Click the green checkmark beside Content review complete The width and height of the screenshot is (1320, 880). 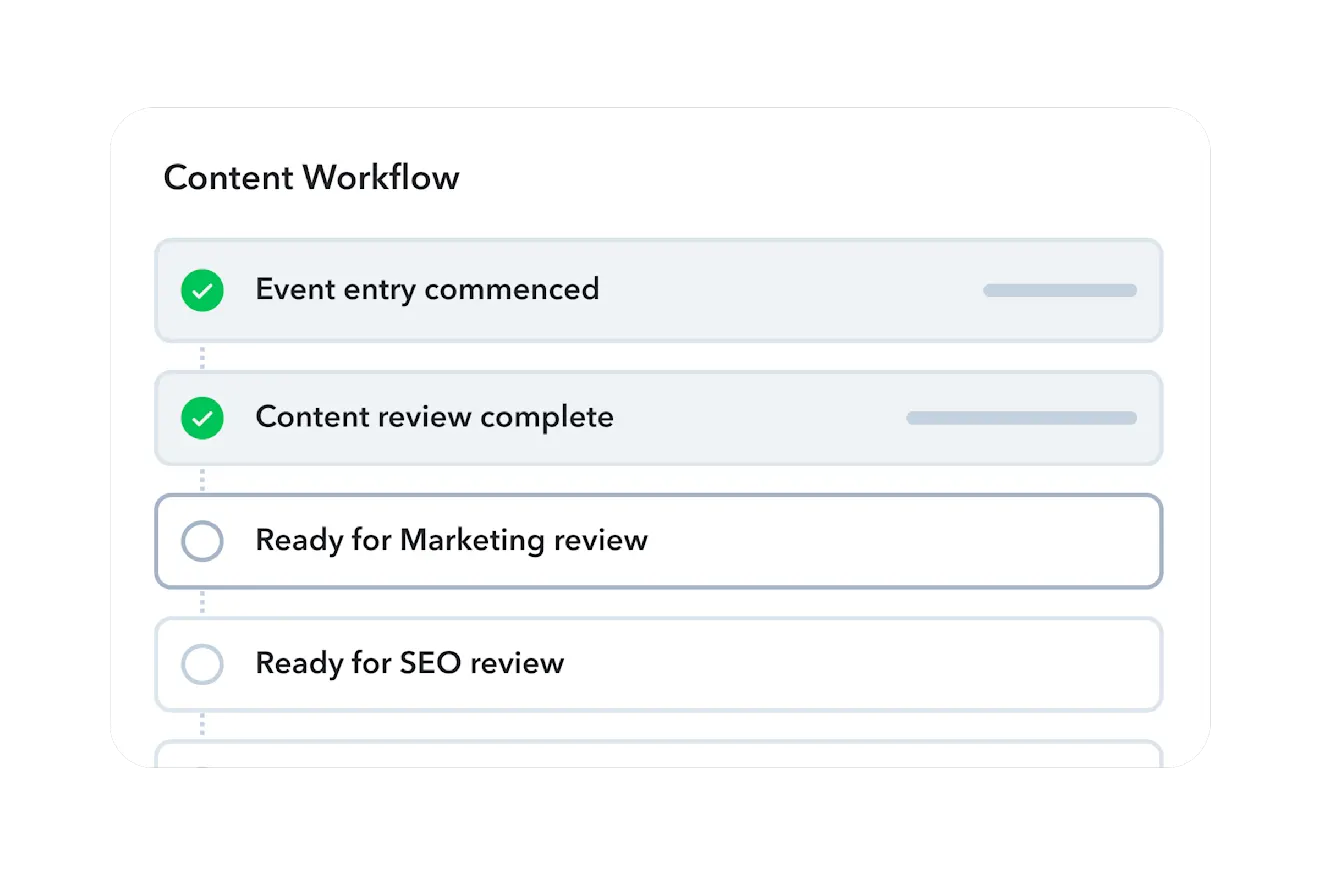coord(202,418)
